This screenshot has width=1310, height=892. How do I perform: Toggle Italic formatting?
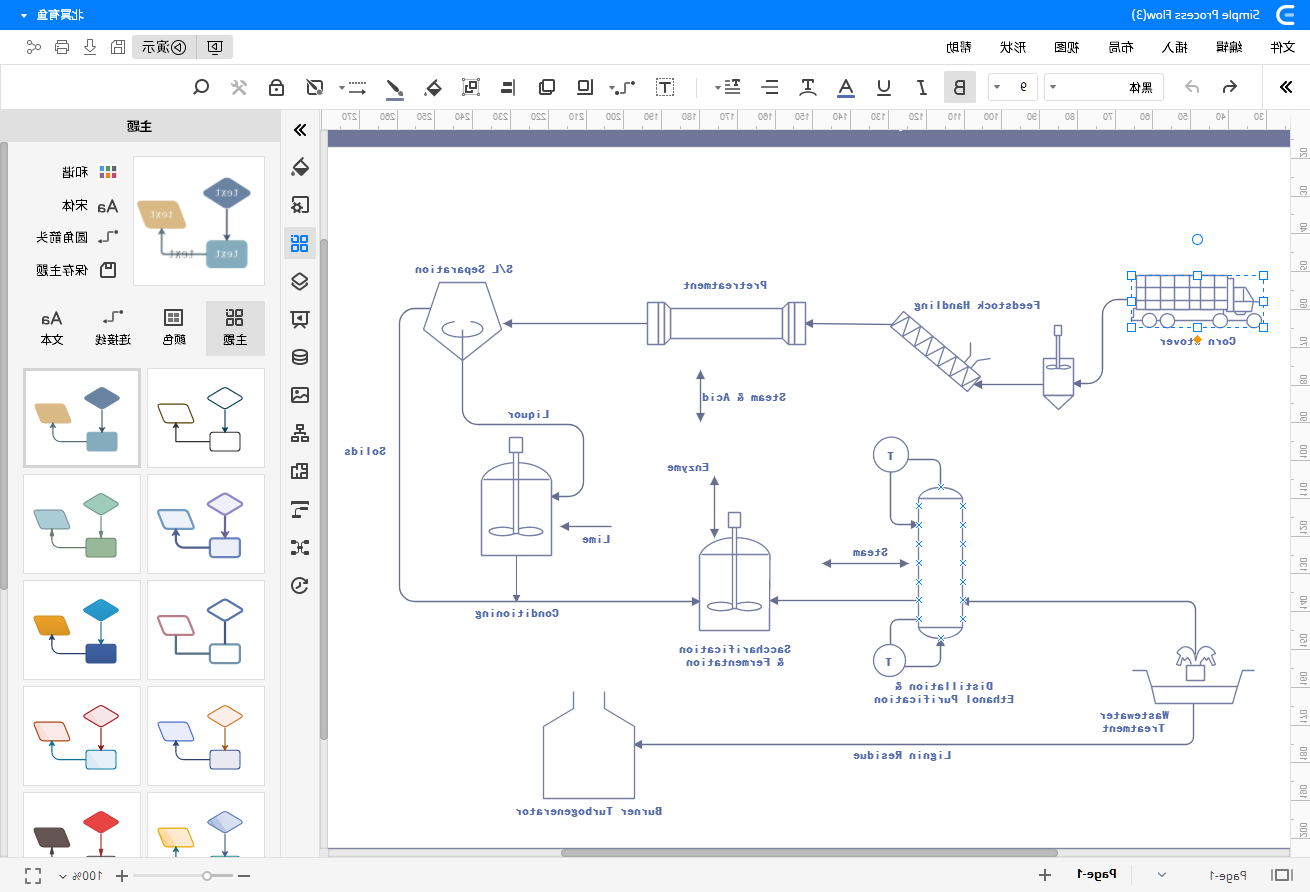click(x=922, y=87)
